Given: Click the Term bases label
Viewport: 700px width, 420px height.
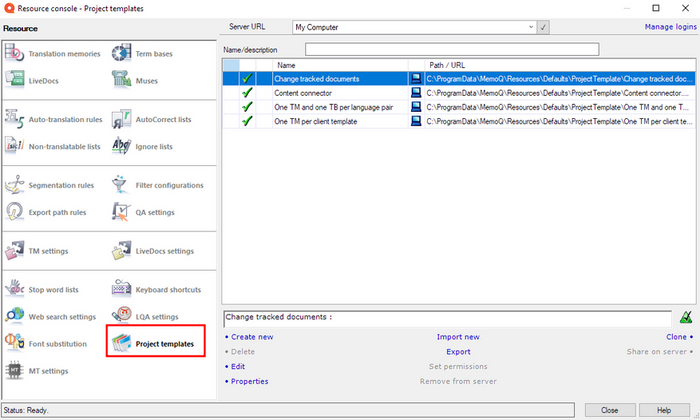Looking at the screenshot, I should pos(154,54).
